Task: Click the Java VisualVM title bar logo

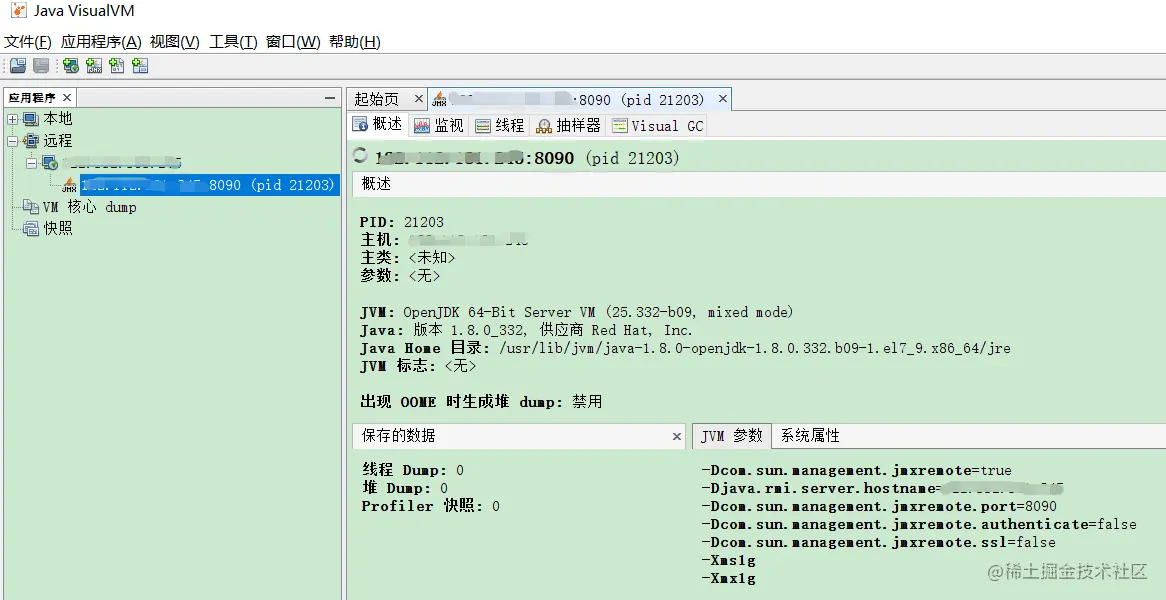Action: [x=18, y=11]
